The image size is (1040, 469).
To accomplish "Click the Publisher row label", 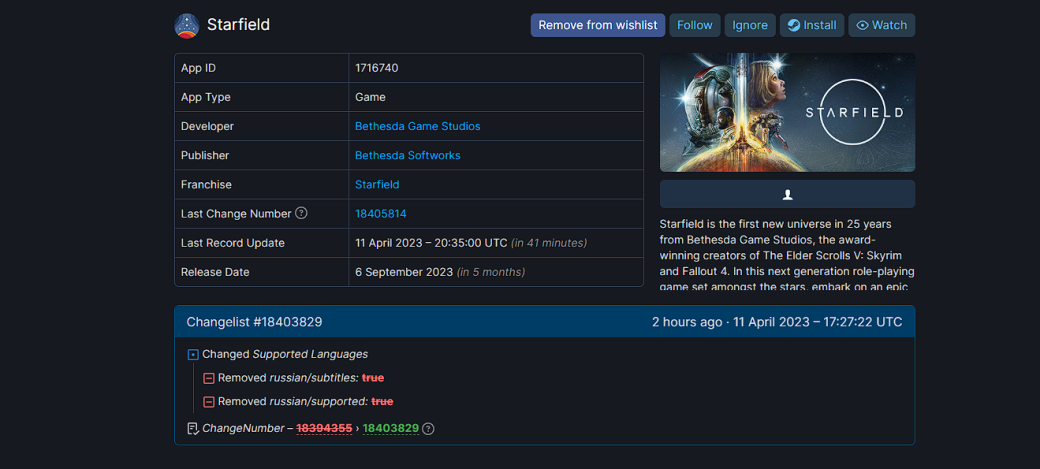I will click(205, 155).
